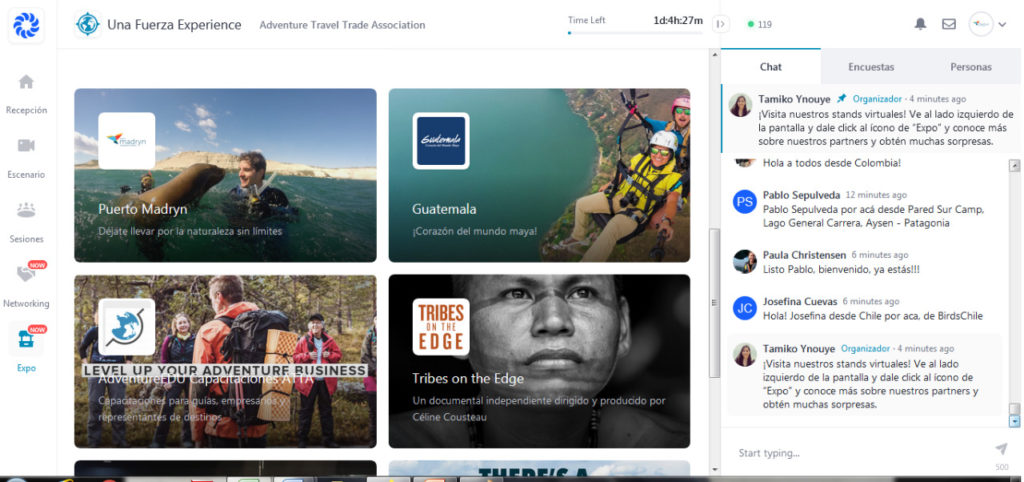Select the Expo booth icon
Viewport: 1024px width, 482px height.
(x=26, y=339)
